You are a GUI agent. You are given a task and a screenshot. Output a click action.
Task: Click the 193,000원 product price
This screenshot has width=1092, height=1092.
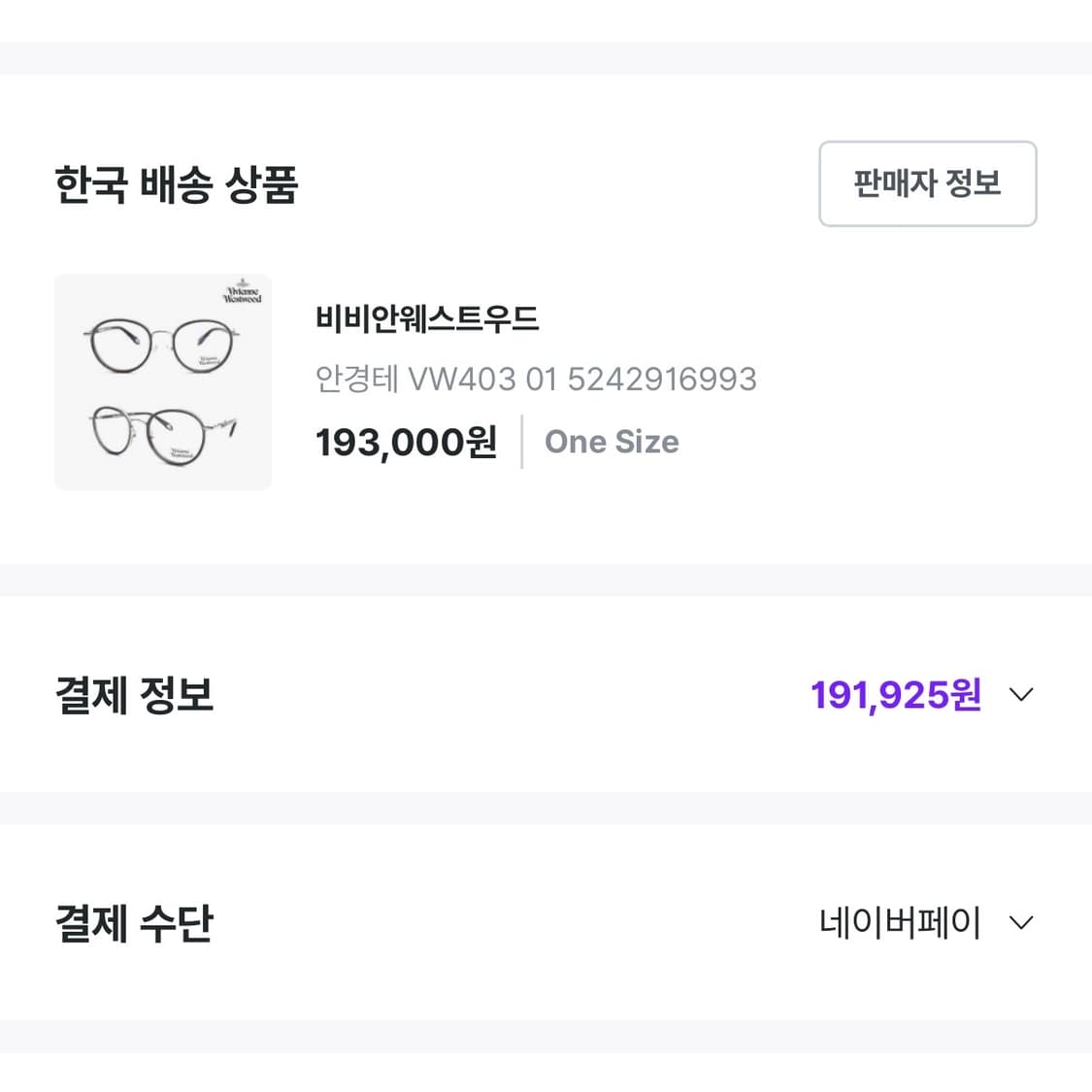405,442
